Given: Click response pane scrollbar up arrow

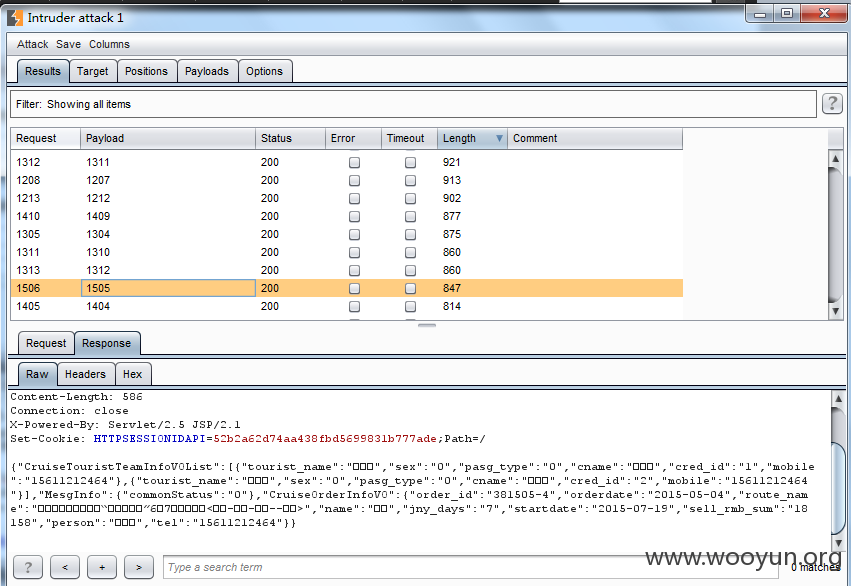Looking at the screenshot, I should 838,399.
